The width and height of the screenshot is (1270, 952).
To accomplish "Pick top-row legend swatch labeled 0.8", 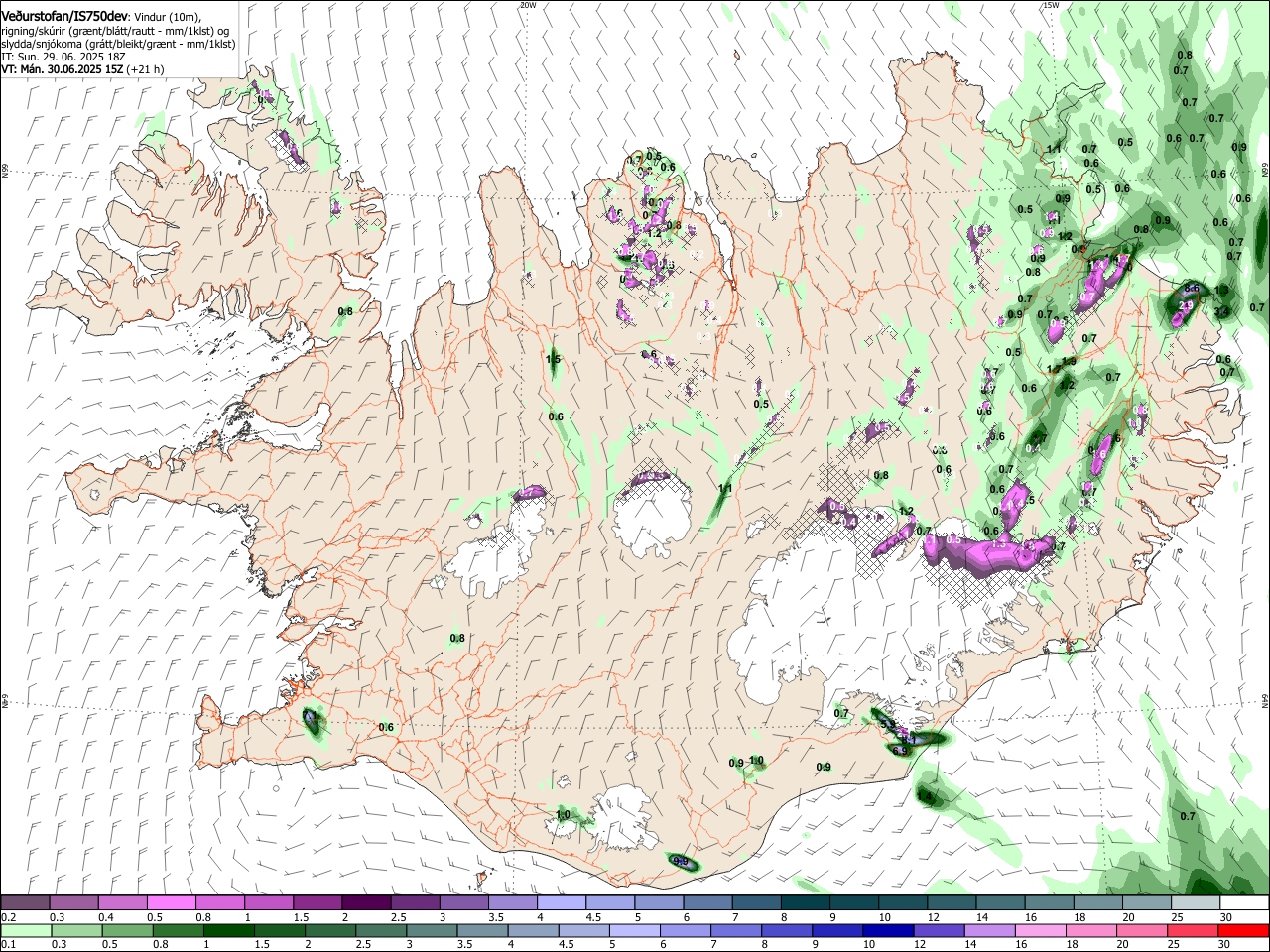I will (219, 903).
